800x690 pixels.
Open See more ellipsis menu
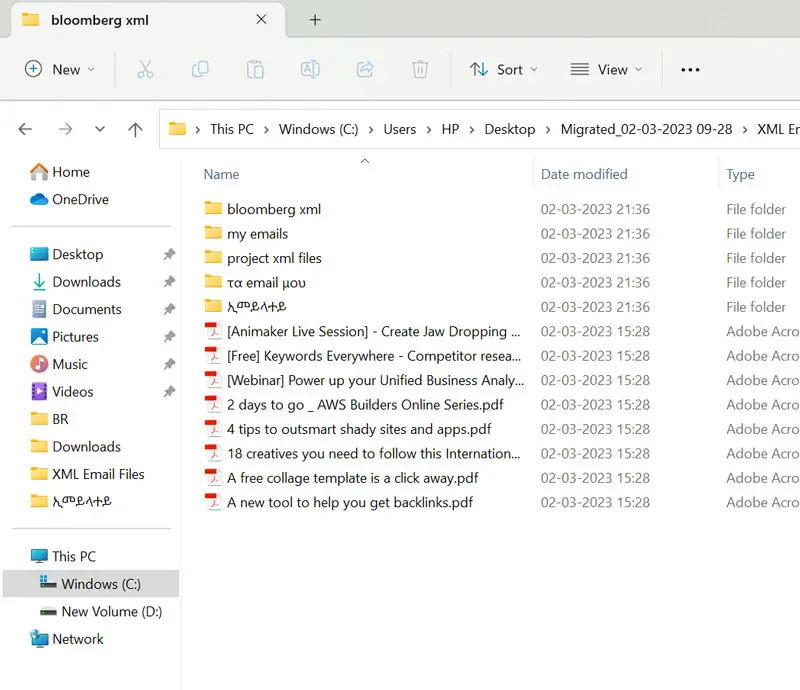690,69
